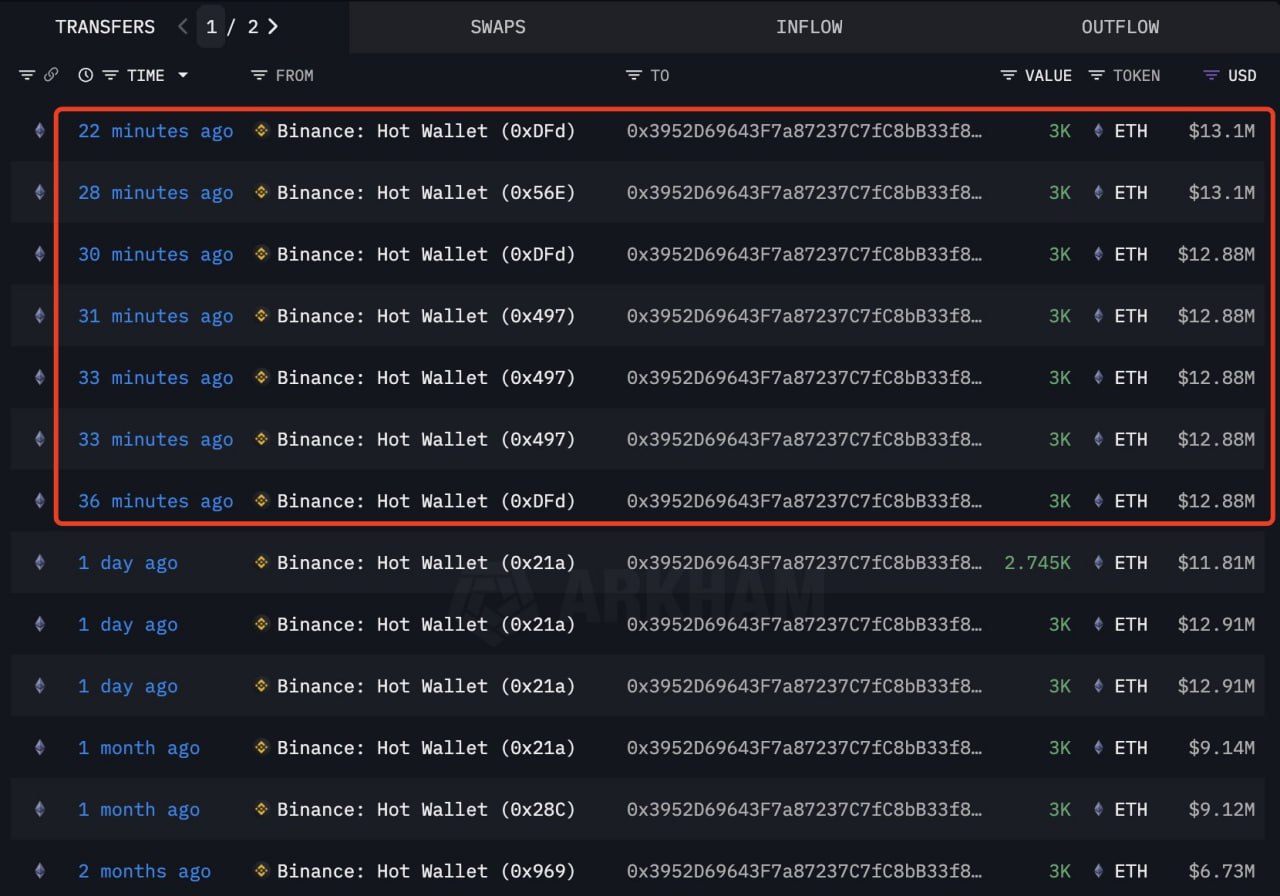Go to next transfers page chevron
The height and width of the screenshot is (896, 1280).
click(273, 27)
